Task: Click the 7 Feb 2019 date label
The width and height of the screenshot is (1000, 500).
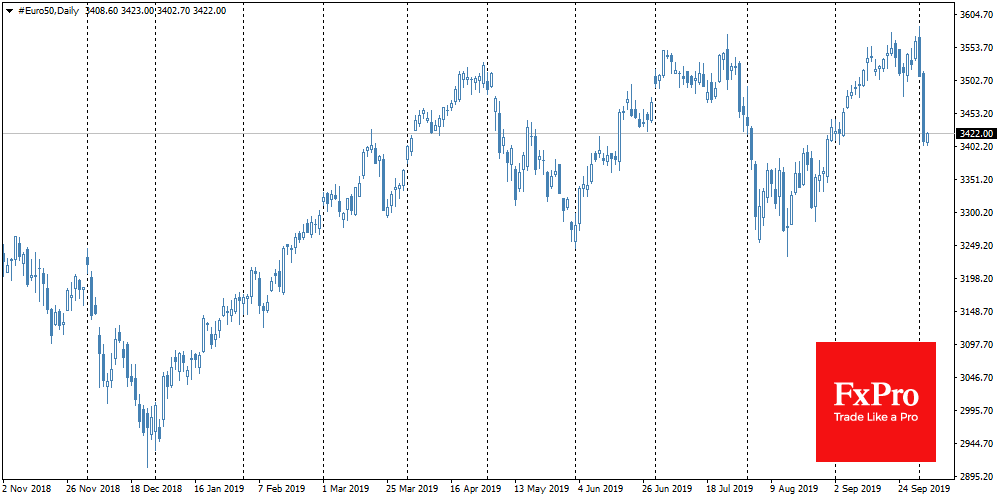Action: point(283,490)
